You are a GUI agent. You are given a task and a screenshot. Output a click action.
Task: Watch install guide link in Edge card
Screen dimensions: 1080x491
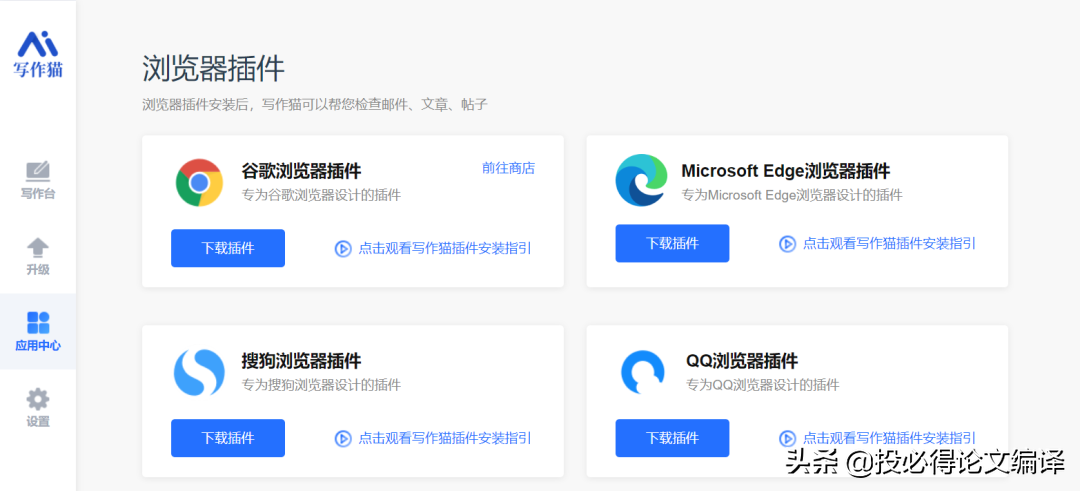[889, 243]
